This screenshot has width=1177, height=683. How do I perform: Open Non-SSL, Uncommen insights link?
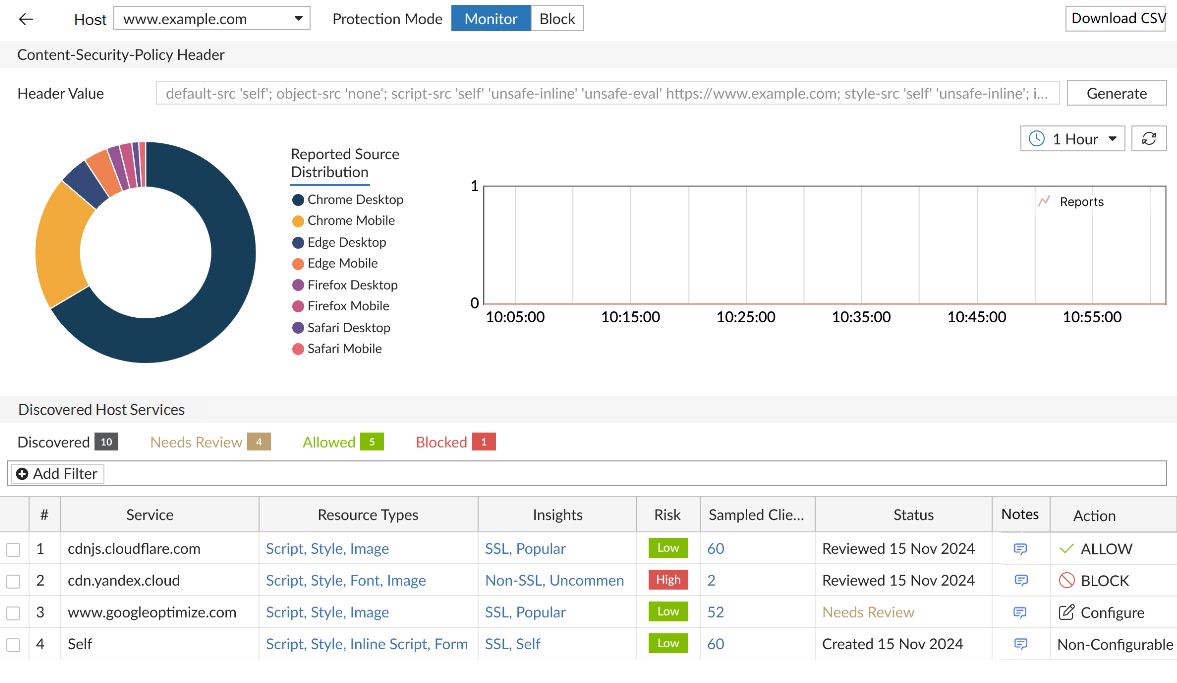pos(554,580)
